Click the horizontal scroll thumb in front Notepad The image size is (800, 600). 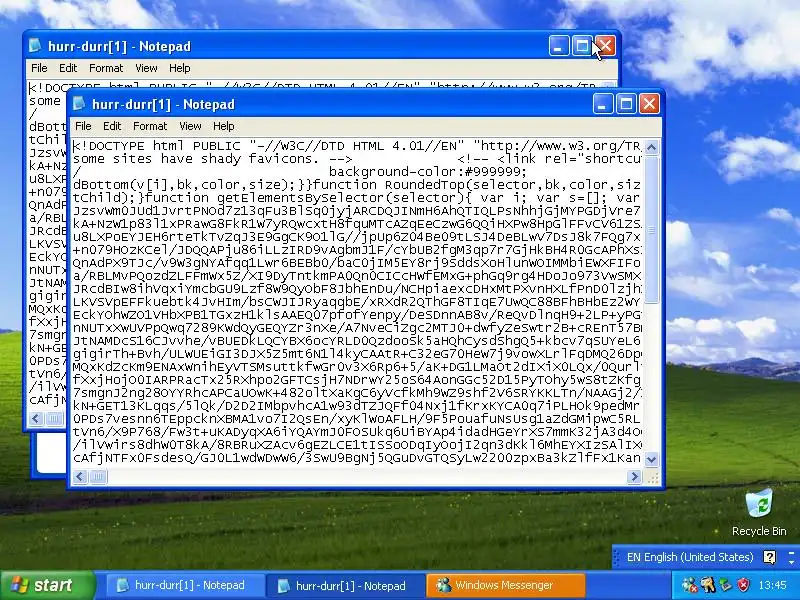[x=98, y=477]
